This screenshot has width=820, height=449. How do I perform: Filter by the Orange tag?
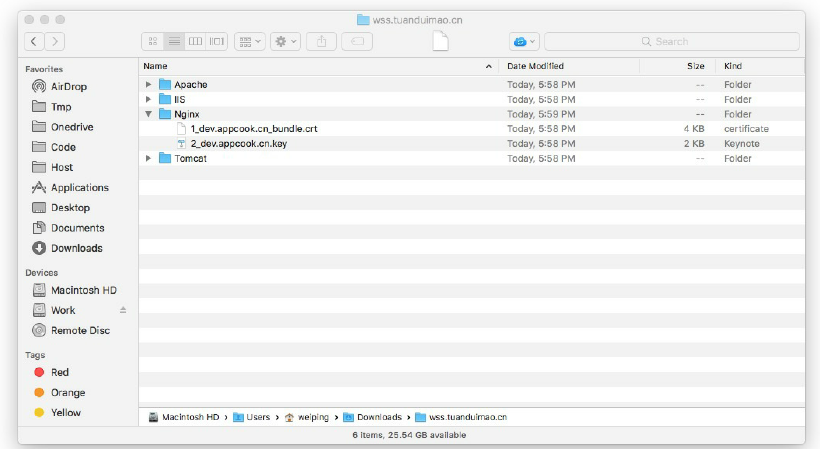(68, 393)
